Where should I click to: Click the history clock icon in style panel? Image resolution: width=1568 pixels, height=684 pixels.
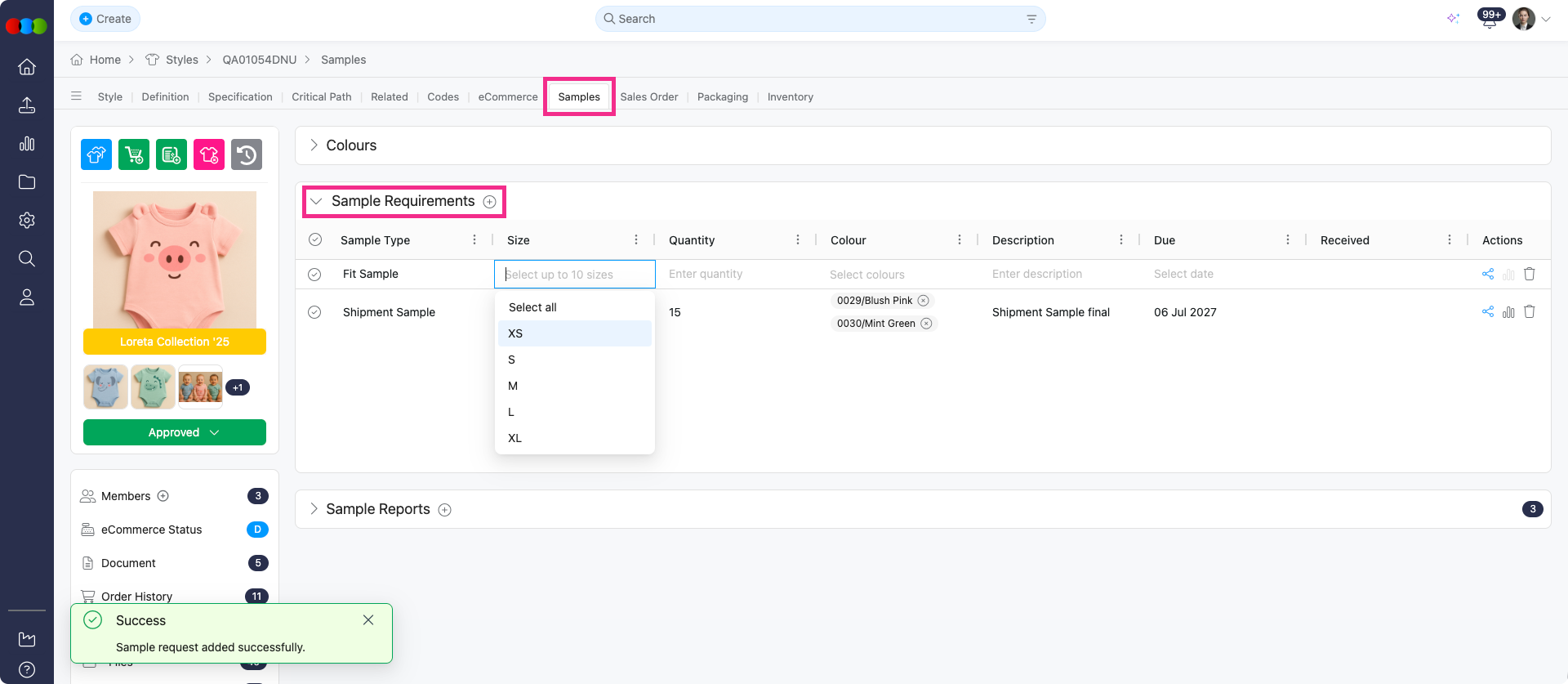pos(247,154)
